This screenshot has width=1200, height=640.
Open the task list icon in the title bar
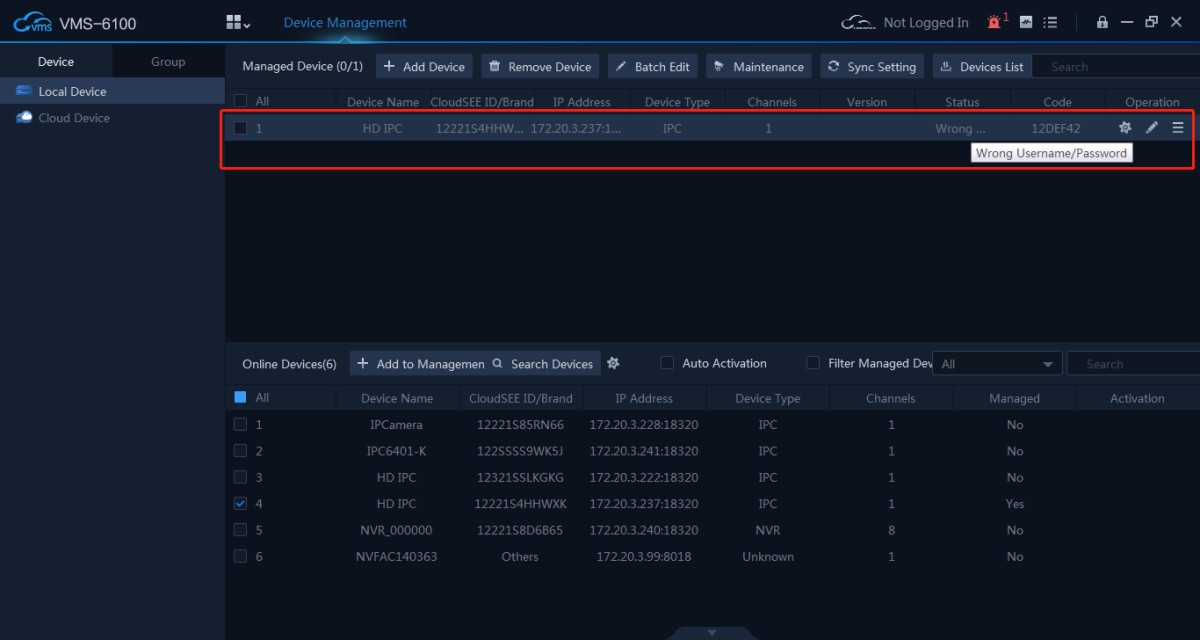tap(1050, 22)
